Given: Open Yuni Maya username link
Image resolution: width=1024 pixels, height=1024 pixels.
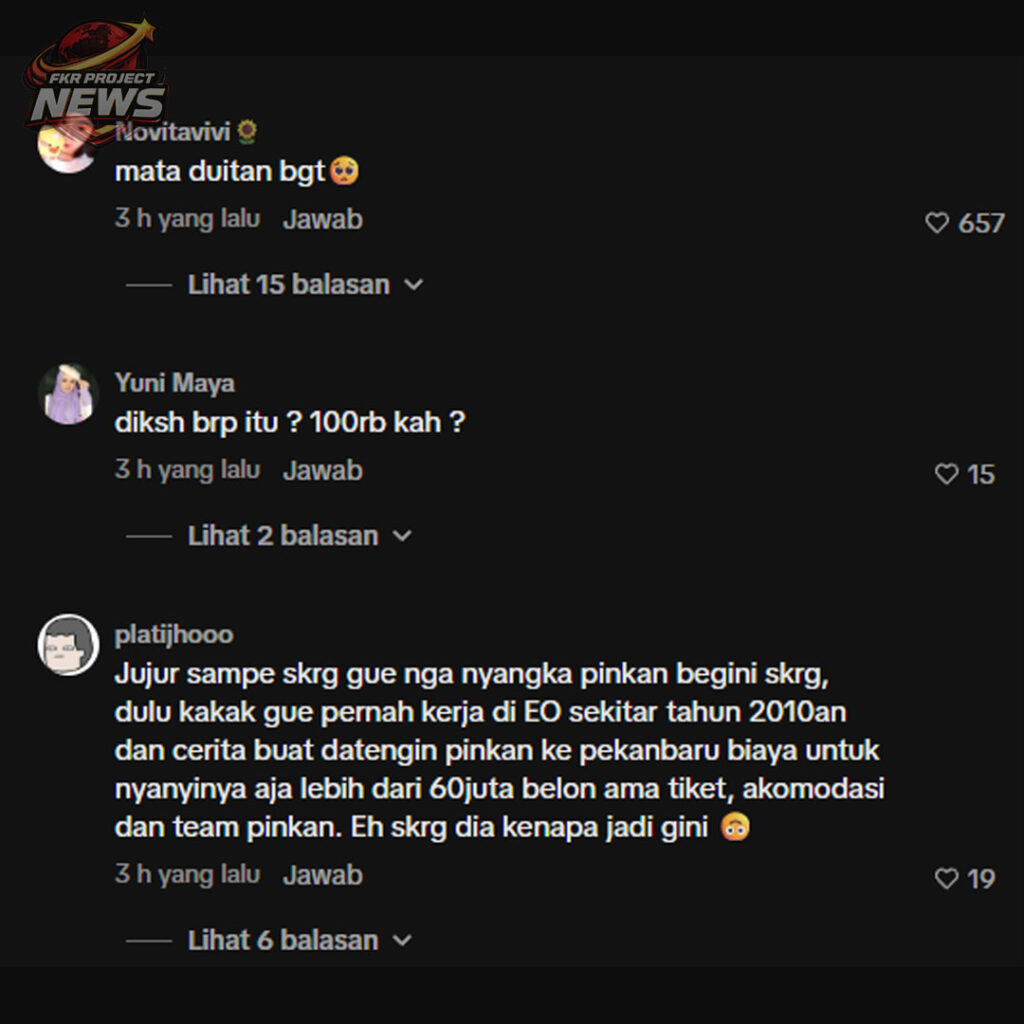Looking at the screenshot, I should point(174,383).
